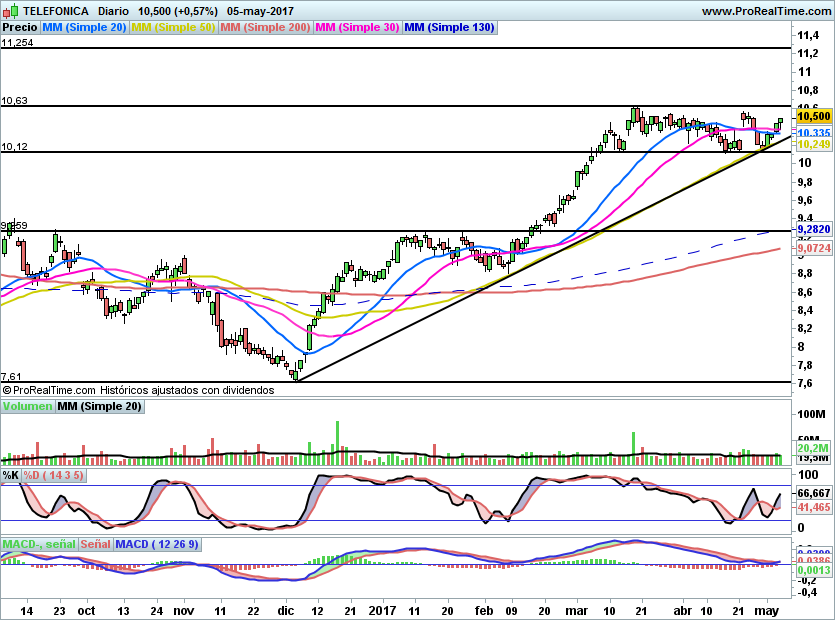Click the MACD - señal histogram label

click(x=38, y=544)
